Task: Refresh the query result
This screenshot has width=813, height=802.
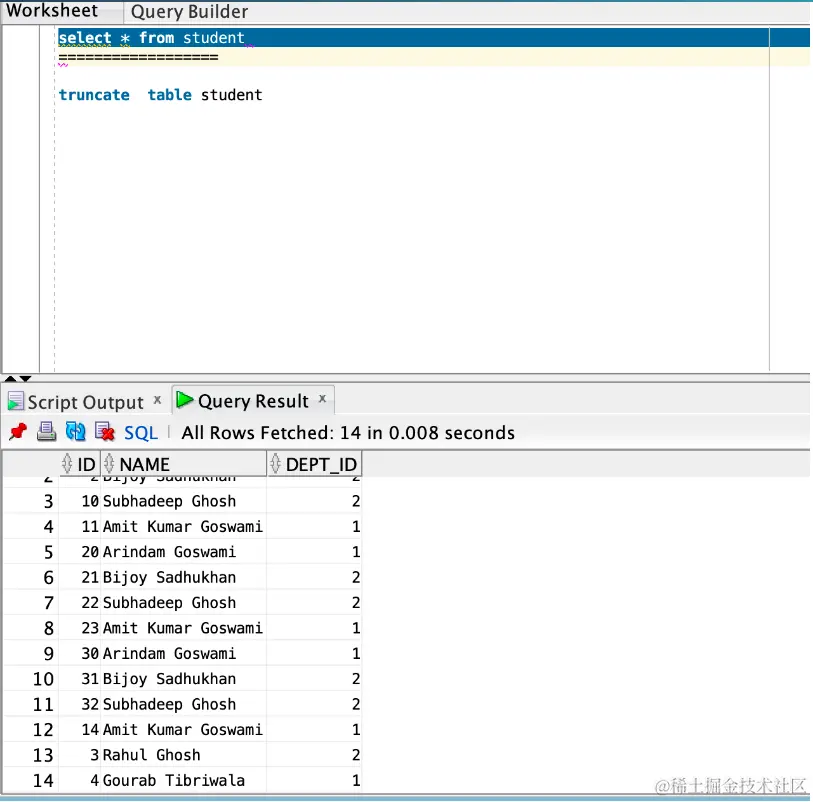Action: click(x=76, y=431)
